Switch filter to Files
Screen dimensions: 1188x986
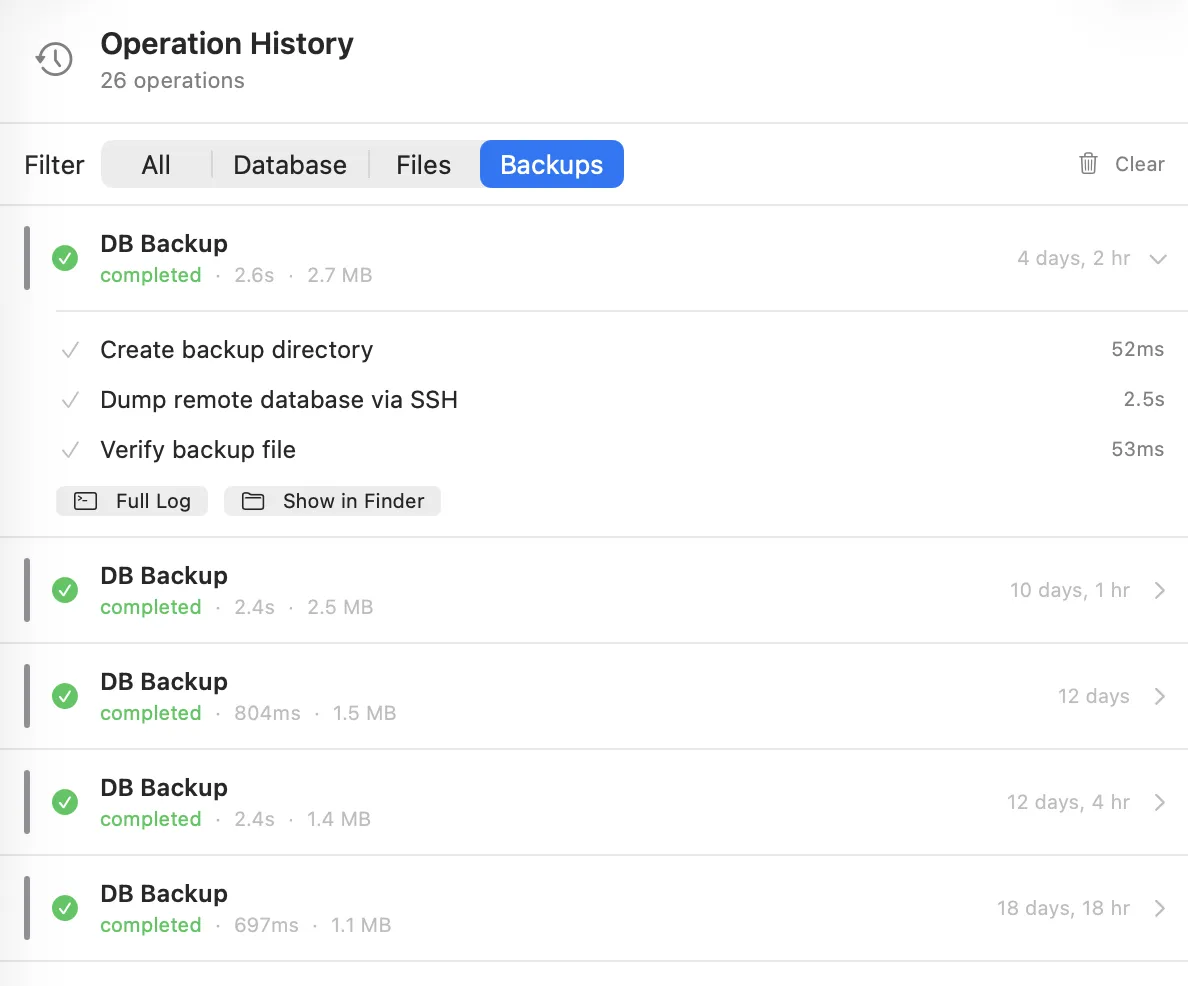(424, 164)
